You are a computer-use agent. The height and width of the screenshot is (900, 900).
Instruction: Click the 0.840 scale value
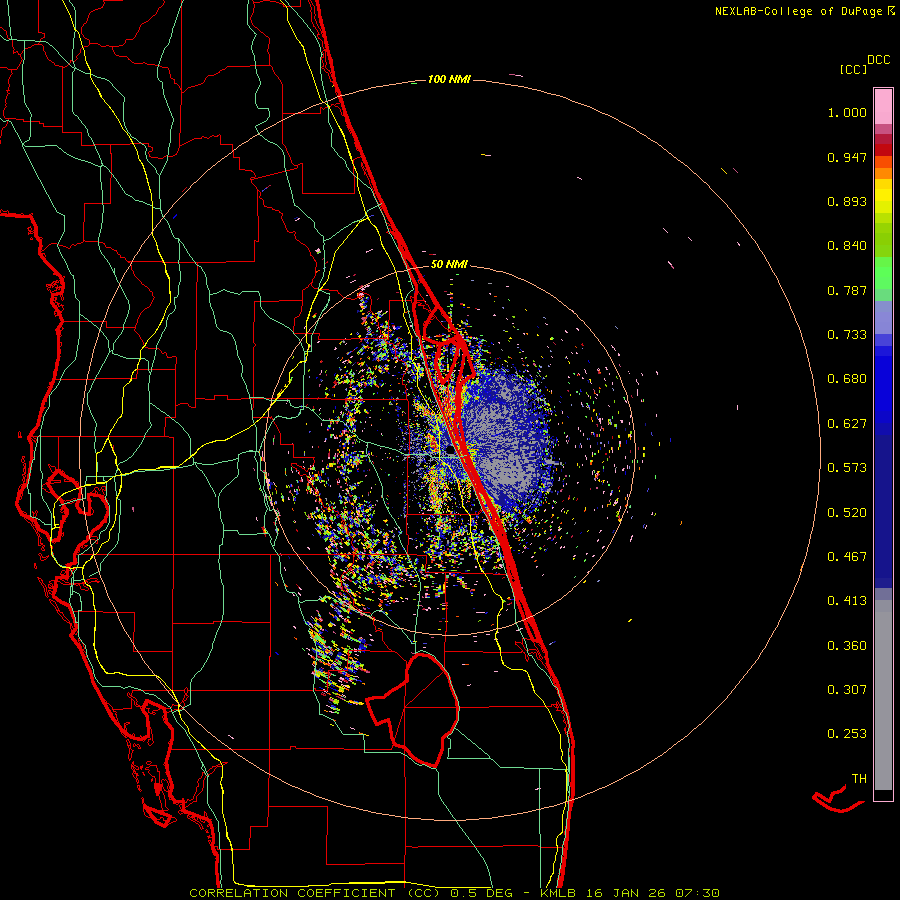847,246
